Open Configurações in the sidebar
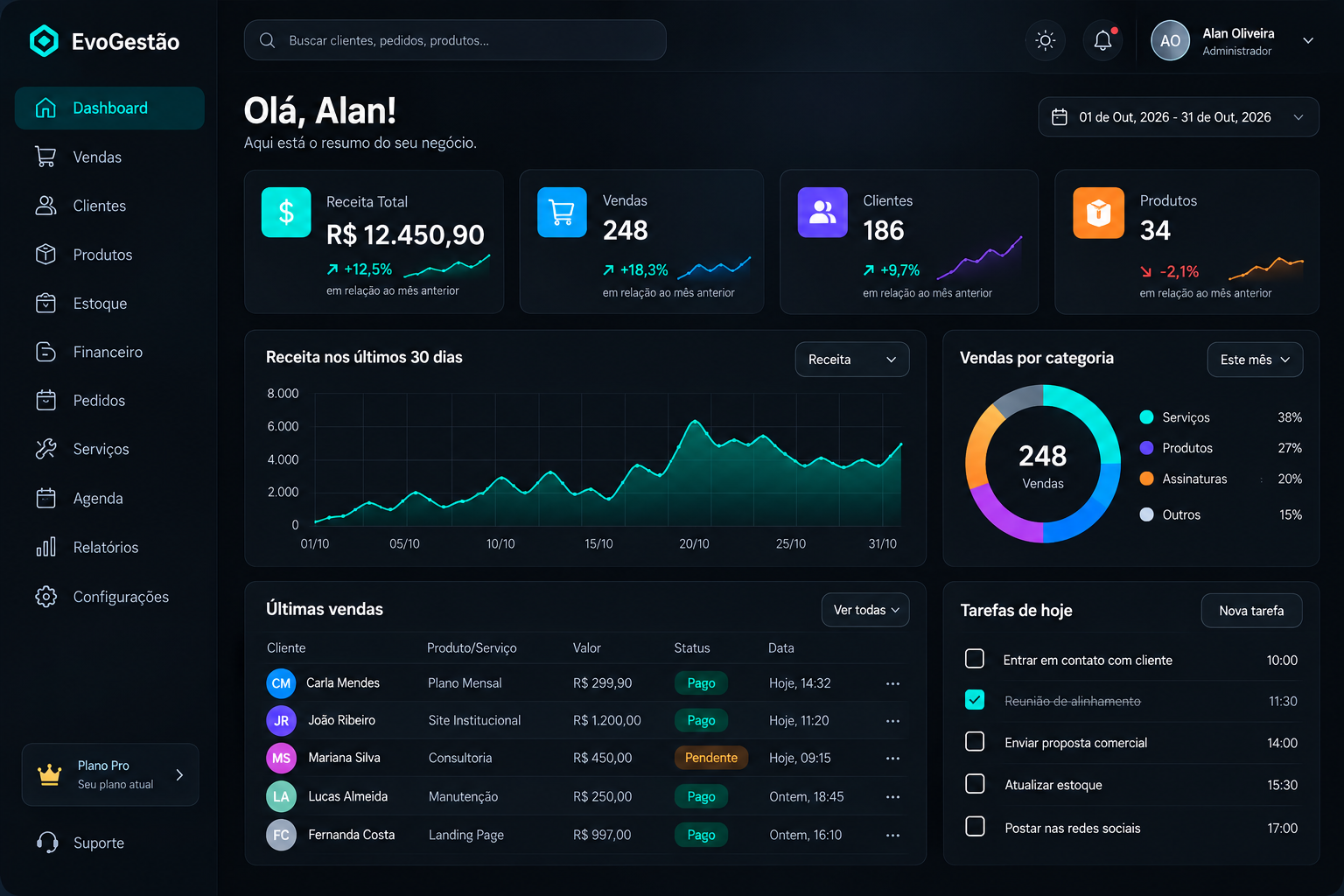Screen dimensions: 1344x896 tap(109, 597)
